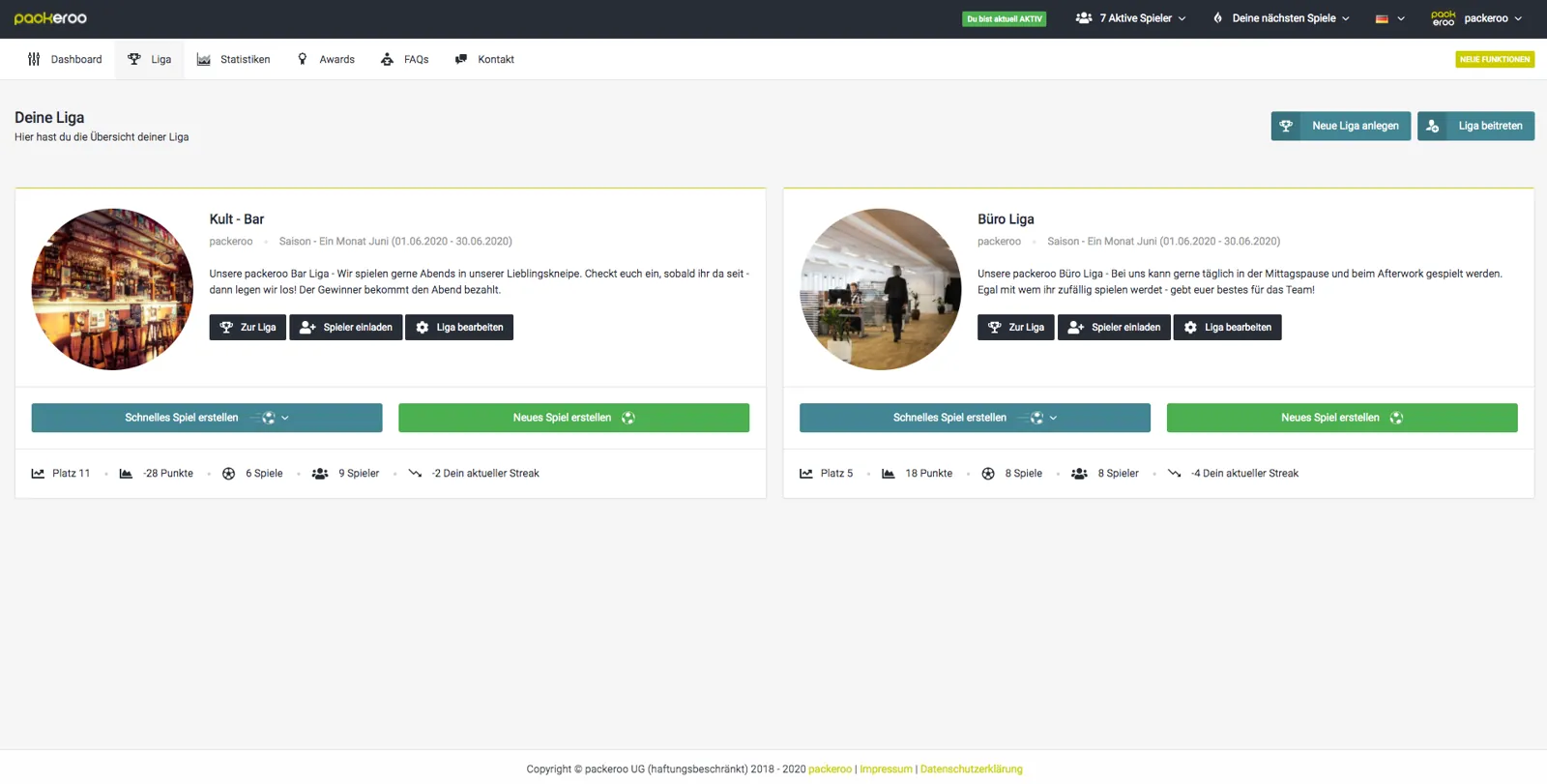Open the German flag language selector
The height and width of the screenshot is (784, 1547).
pyautogui.click(x=1390, y=18)
